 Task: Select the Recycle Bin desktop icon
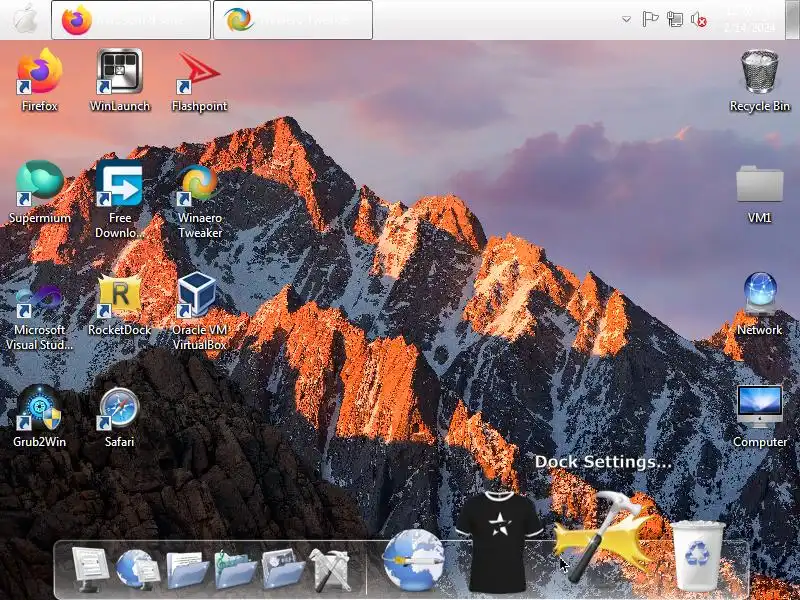pos(760,79)
